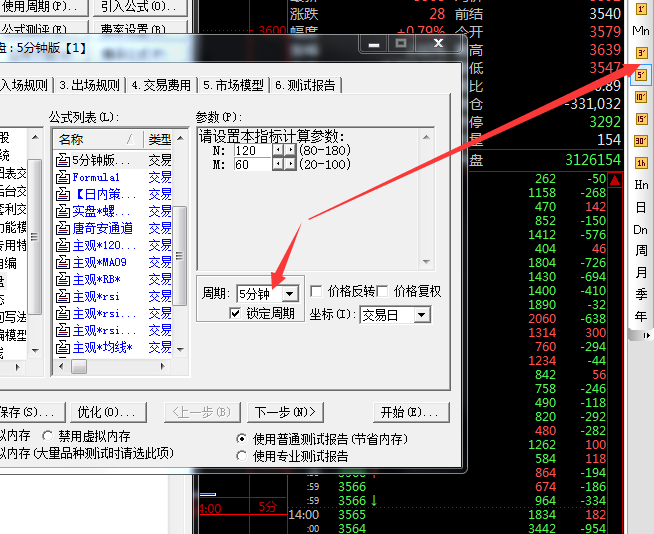The width and height of the screenshot is (654, 534).
Task: Select the 1-hour period icon in sidebar
Action: [641, 163]
